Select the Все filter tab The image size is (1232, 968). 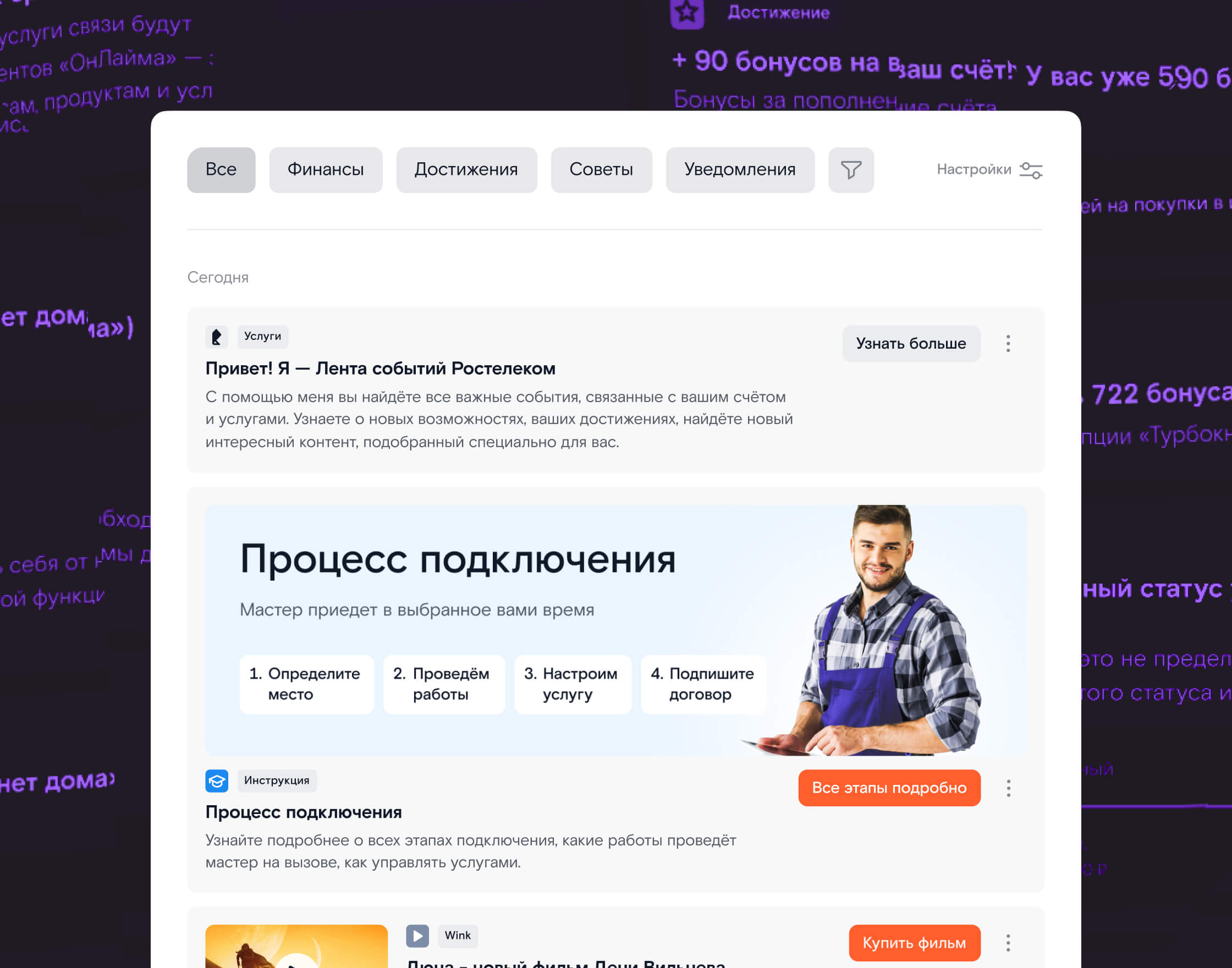pos(221,169)
